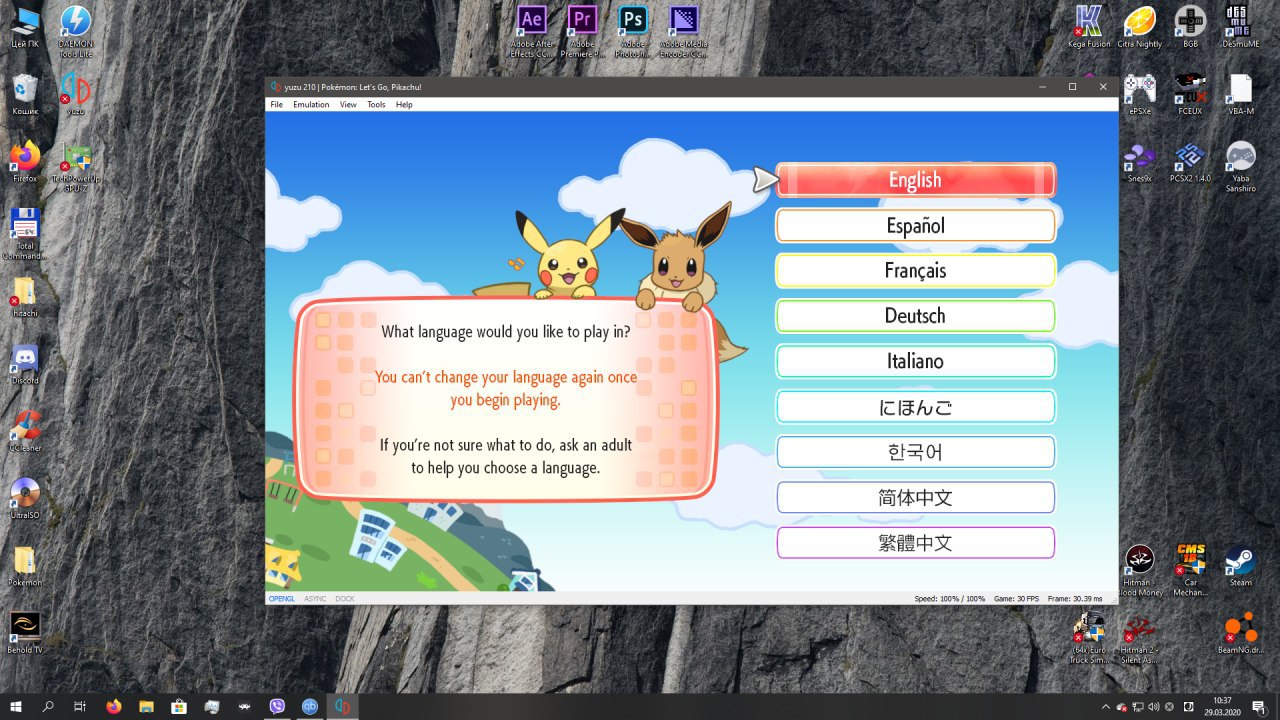Open Task View on the taskbar
Viewport: 1280px width, 720px height.
point(80,706)
